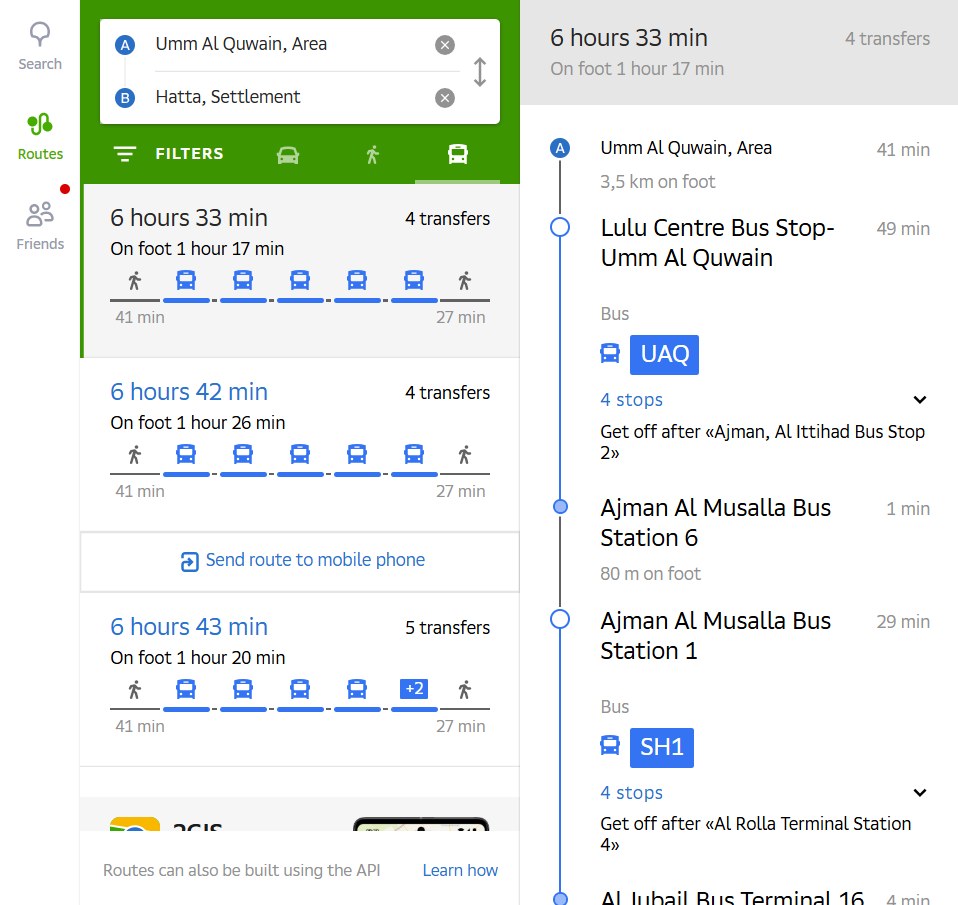
Task: Expand the 4 stops list under UAQ
Action: (920, 400)
